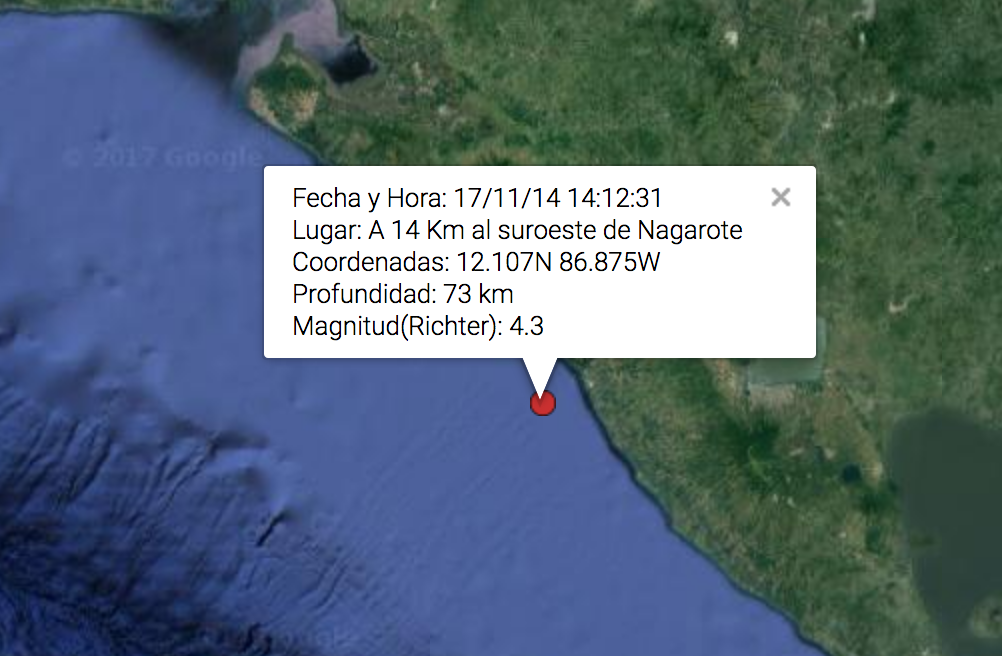
Task: Click the Profundidad: 73 km line
Action: point(403,294)
